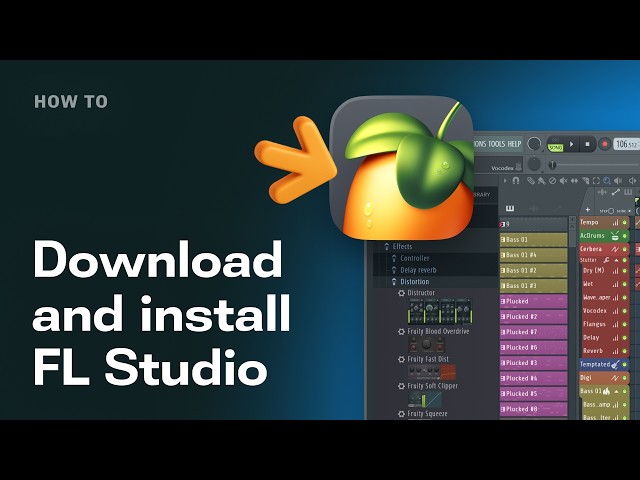Toggle mute LED on Vocodex track
The width and height of the screenshot is (640, 480).
(624, 311)
